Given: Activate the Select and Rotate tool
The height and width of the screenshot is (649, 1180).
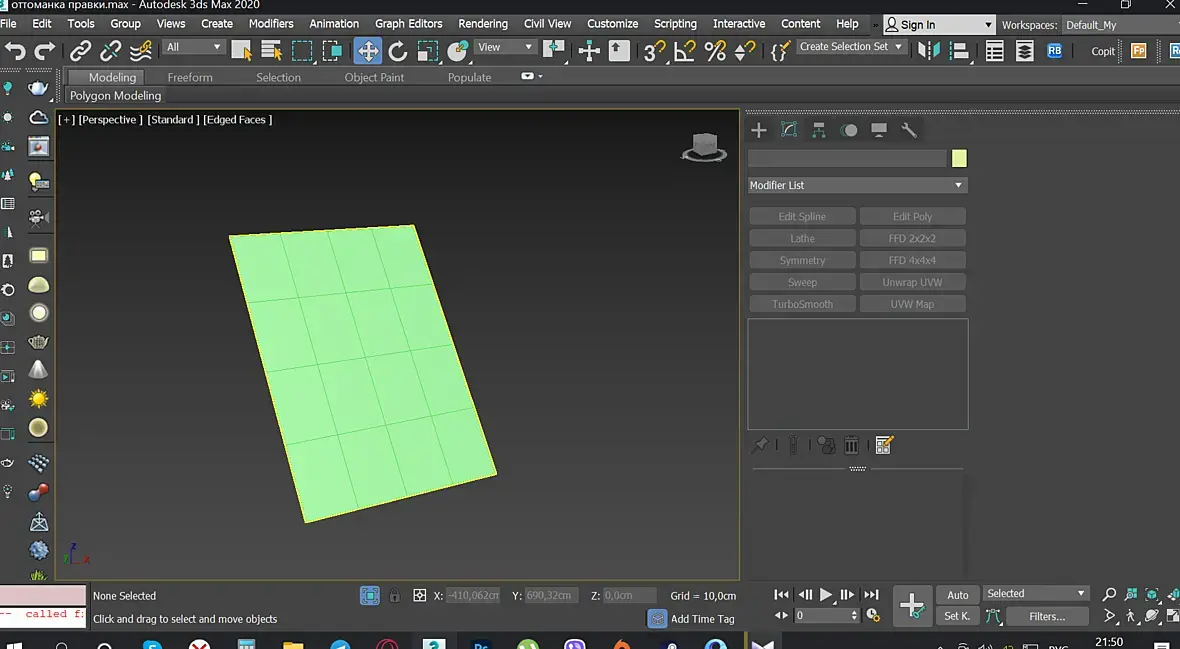Looking at the screenshot, I should coord(398,51).
